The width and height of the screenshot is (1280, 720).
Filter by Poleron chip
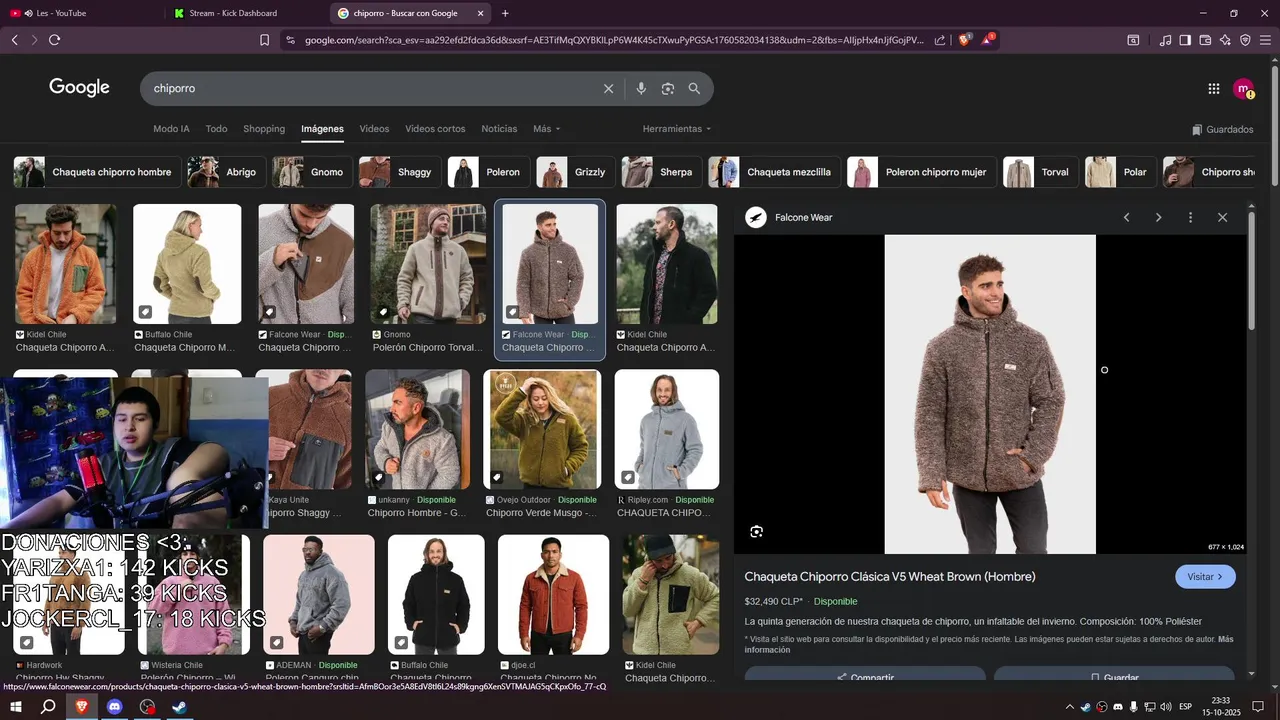click(489, 172)
